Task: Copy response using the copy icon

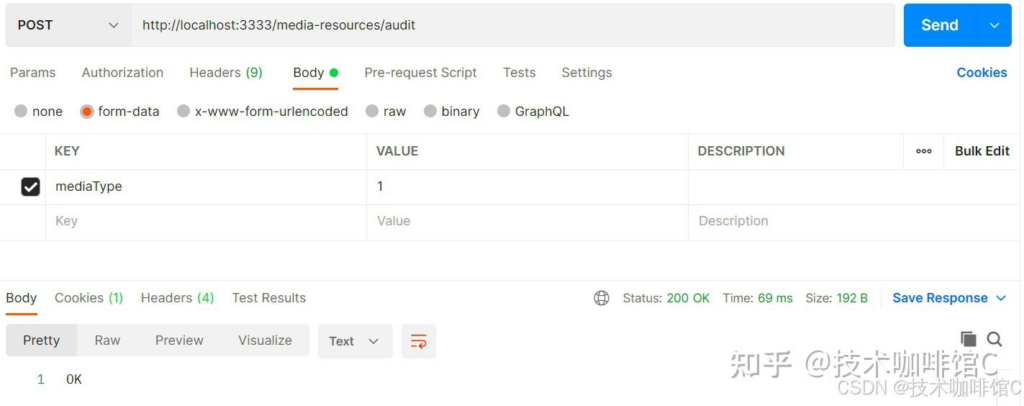Action: 968,339
